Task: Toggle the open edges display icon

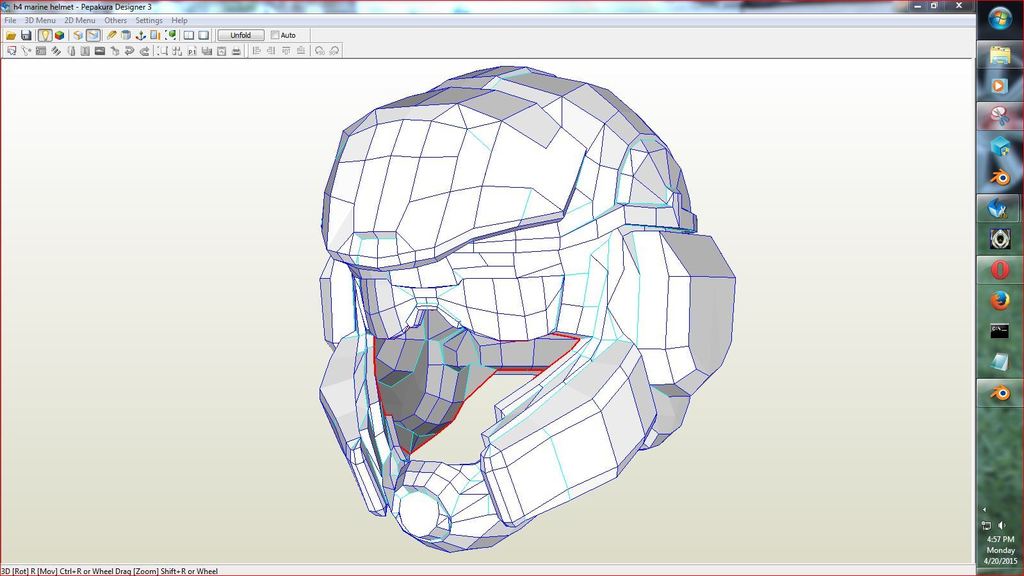Action: 93,35
